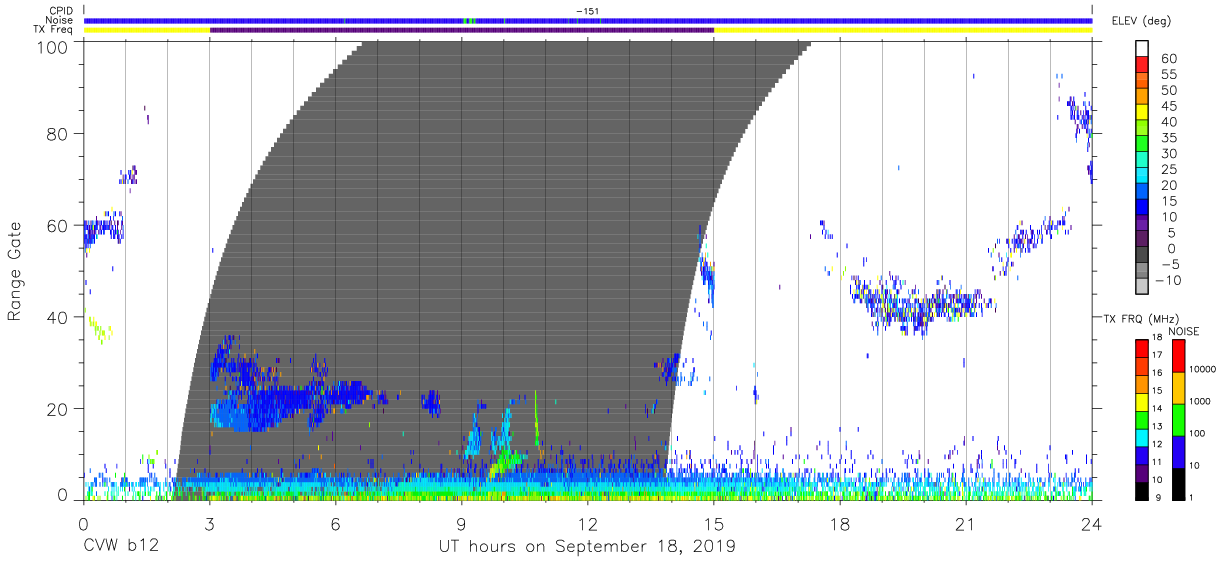Click the 'Range Gate' y-axis title

(15, 270)
